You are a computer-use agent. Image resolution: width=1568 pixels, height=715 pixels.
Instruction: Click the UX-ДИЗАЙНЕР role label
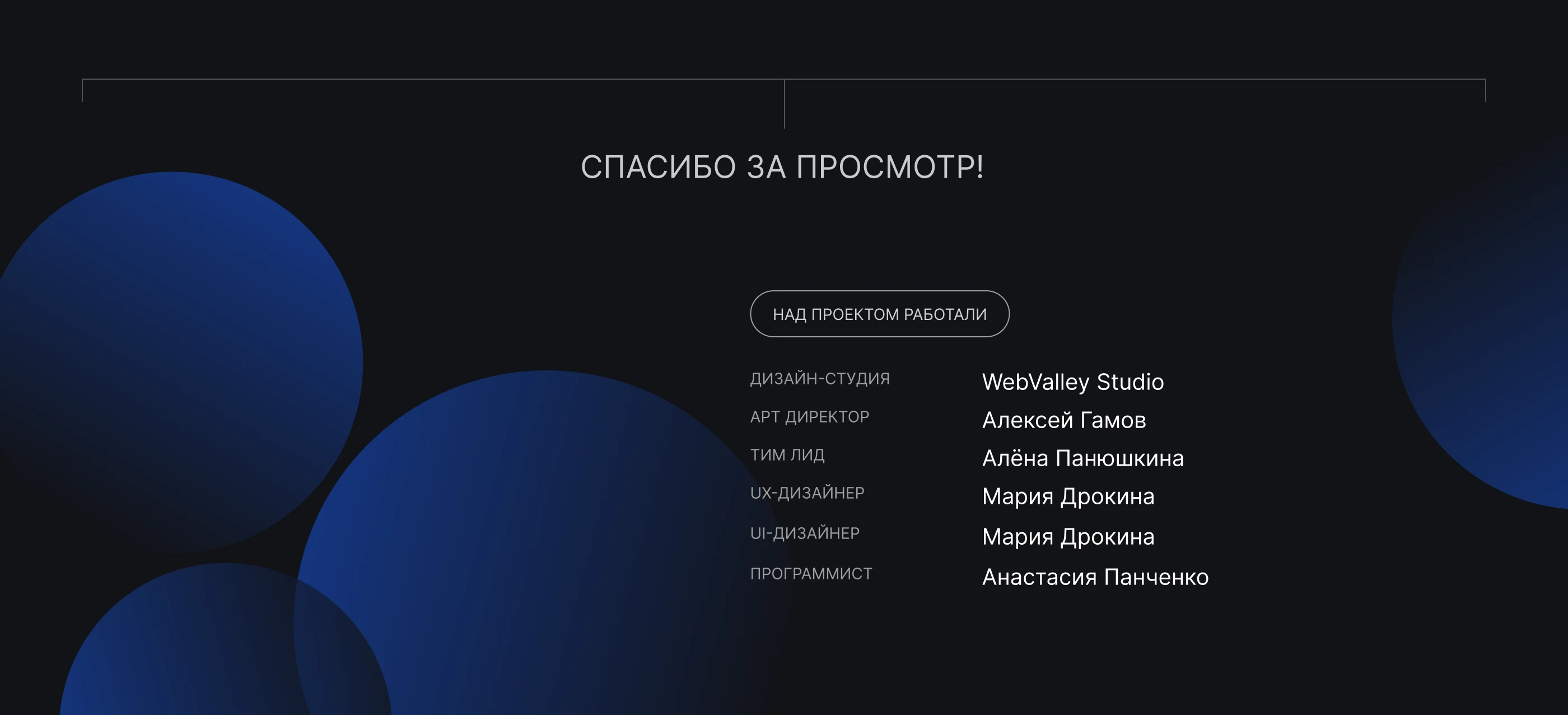806,493
